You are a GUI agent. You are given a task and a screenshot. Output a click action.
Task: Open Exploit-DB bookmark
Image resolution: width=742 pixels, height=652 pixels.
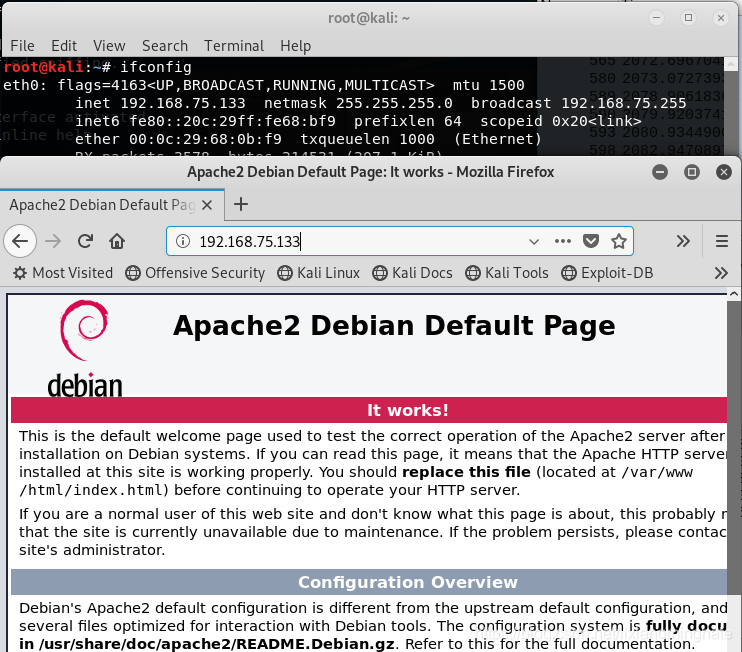pyautogui.click(x=607, y=273)
